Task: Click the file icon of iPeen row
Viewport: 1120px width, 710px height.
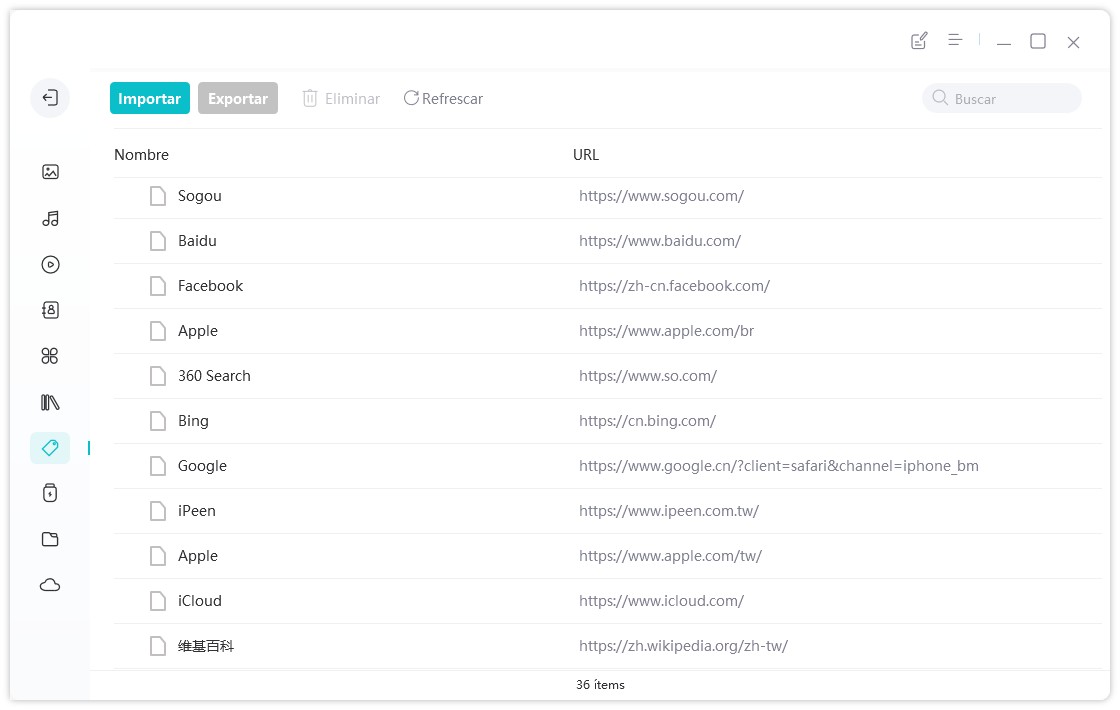Action: (158, 511)
